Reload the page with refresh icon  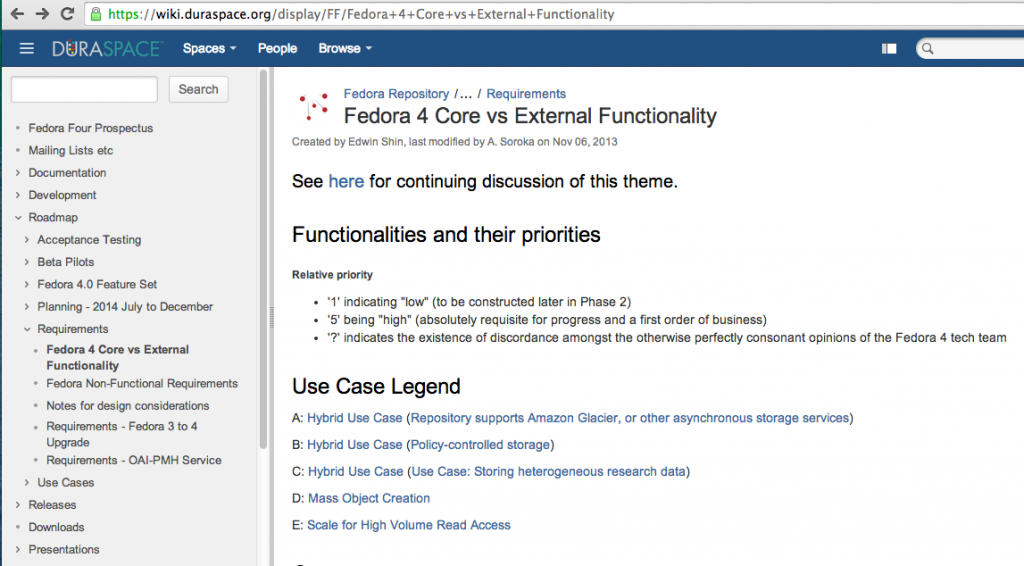(x=67, y=14)
